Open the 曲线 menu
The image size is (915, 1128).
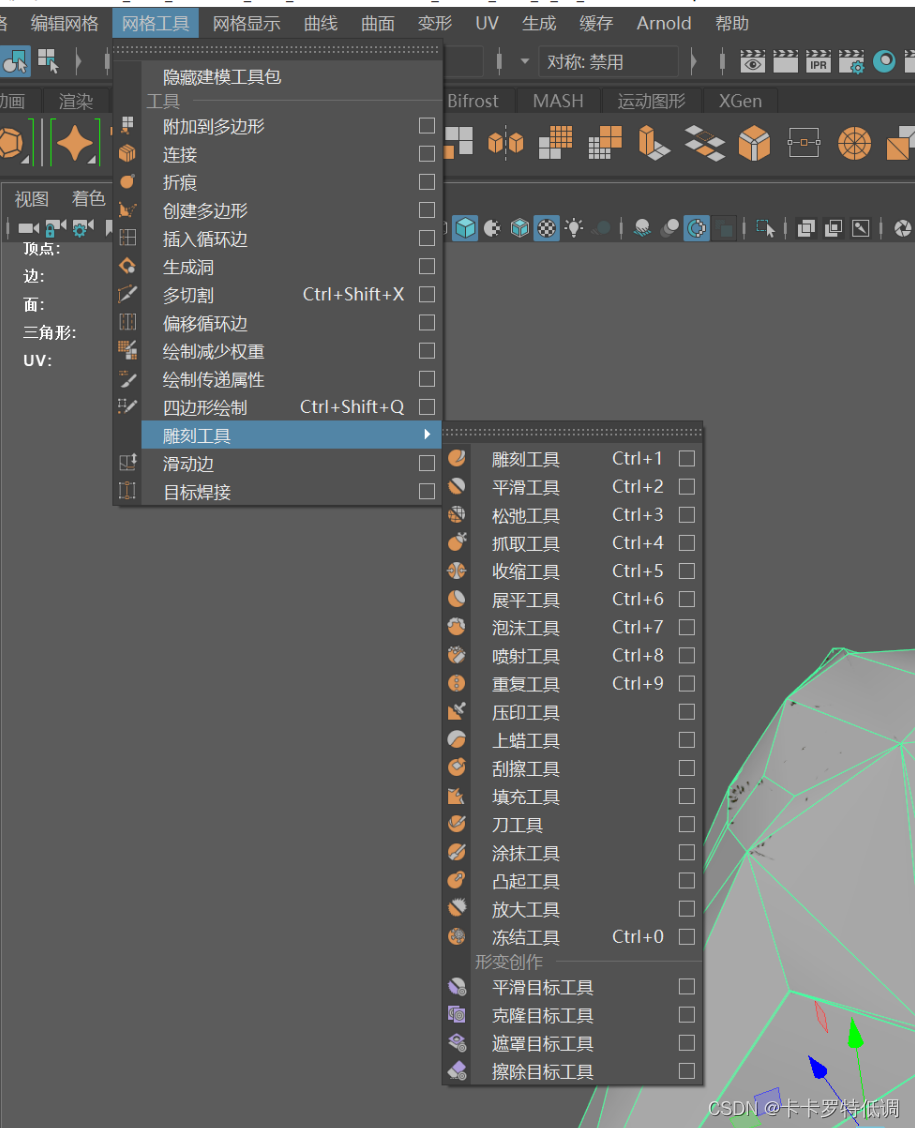click(320, 24)
